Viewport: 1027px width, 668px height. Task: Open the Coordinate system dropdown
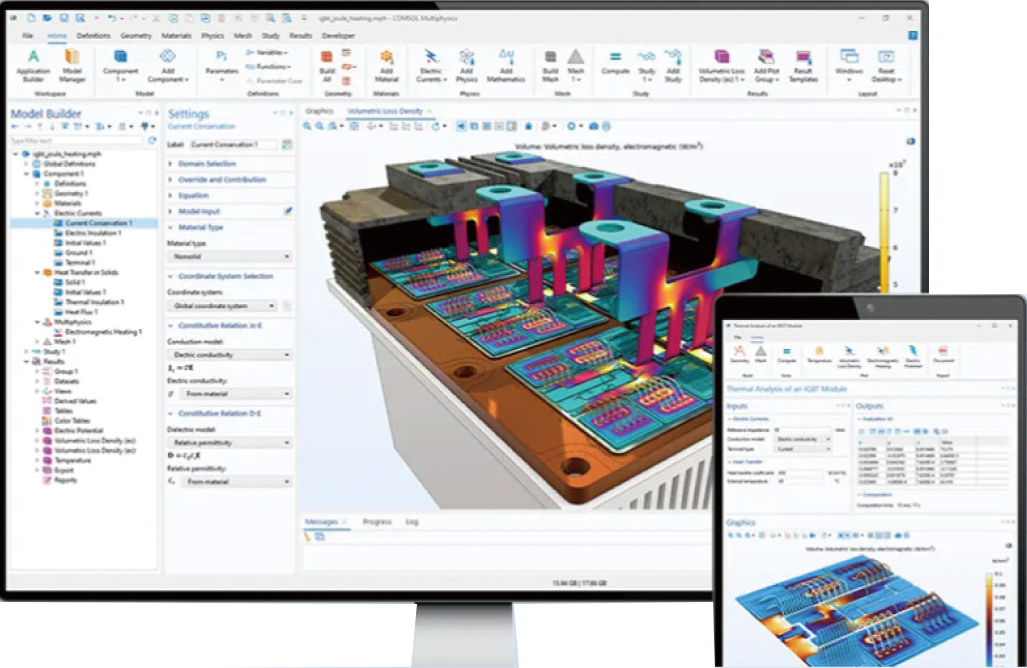[223, 306]
